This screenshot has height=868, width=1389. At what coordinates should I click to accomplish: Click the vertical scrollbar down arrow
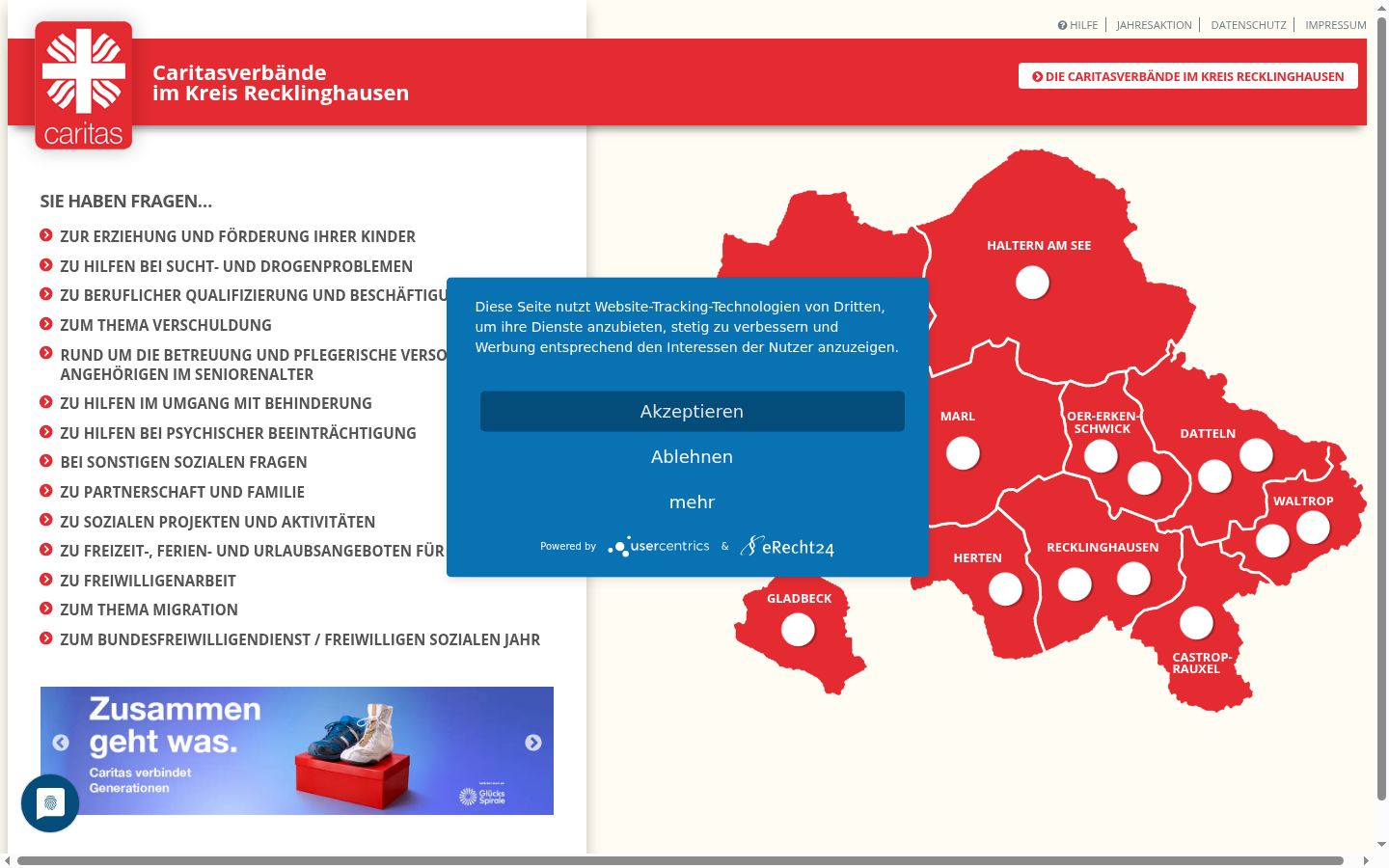coord(1381,845)
